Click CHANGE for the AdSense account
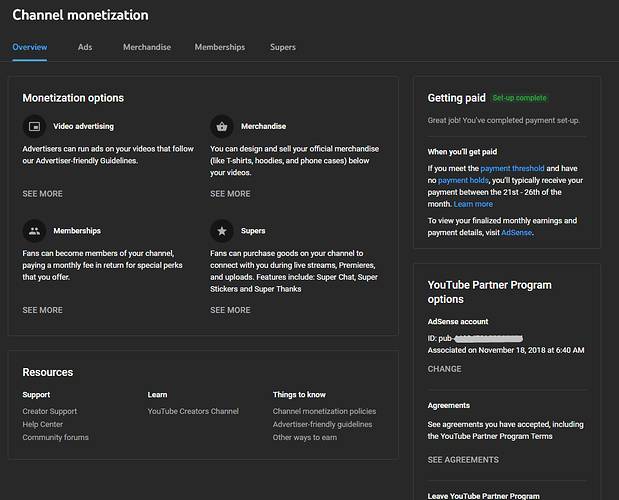 click(x=444, y=369)
